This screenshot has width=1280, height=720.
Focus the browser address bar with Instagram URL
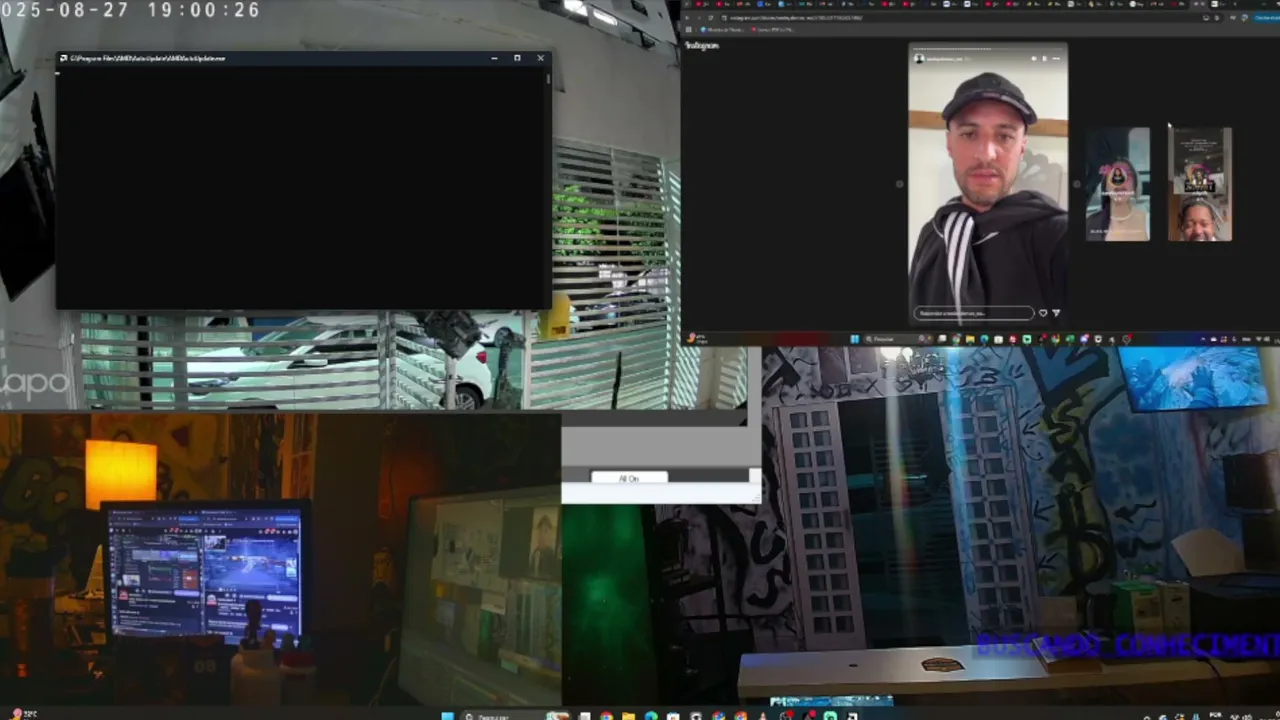(972, 18)
